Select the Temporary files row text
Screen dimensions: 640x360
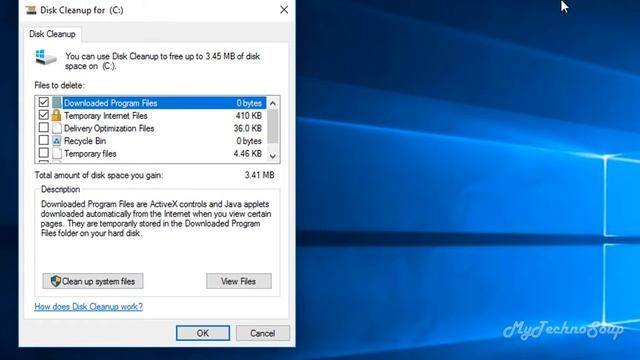90,153
